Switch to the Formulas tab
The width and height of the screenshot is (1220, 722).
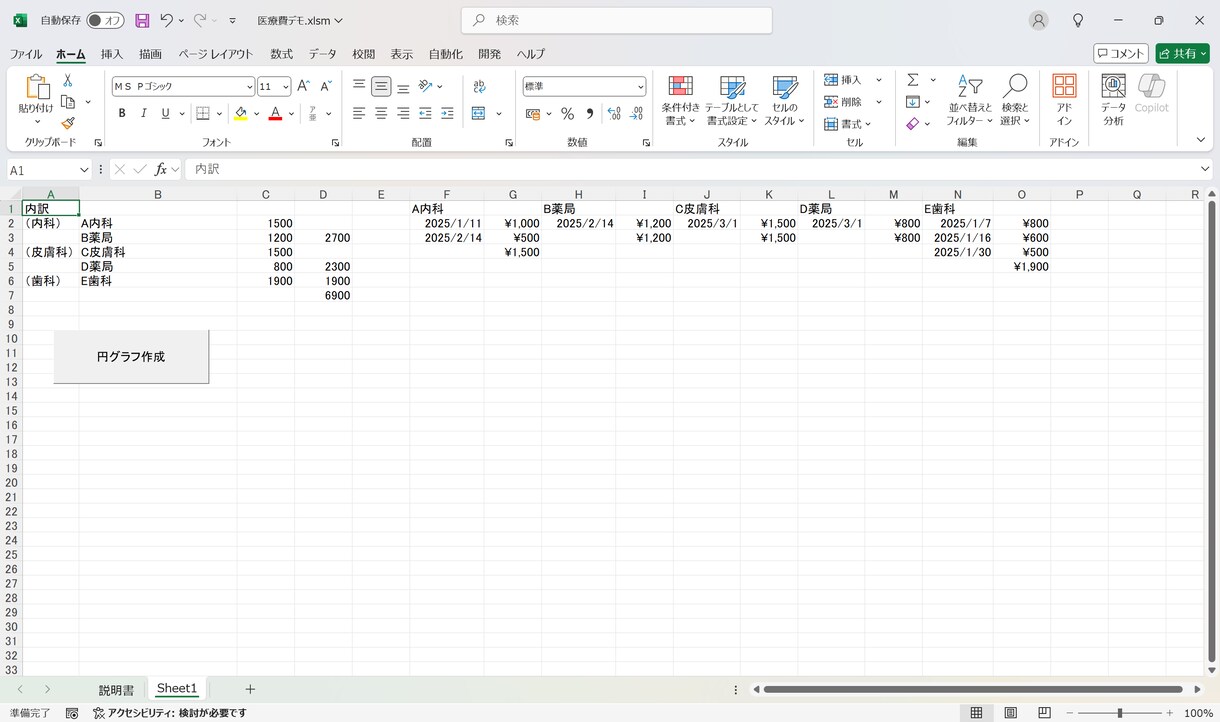click(x=282, y=54)
